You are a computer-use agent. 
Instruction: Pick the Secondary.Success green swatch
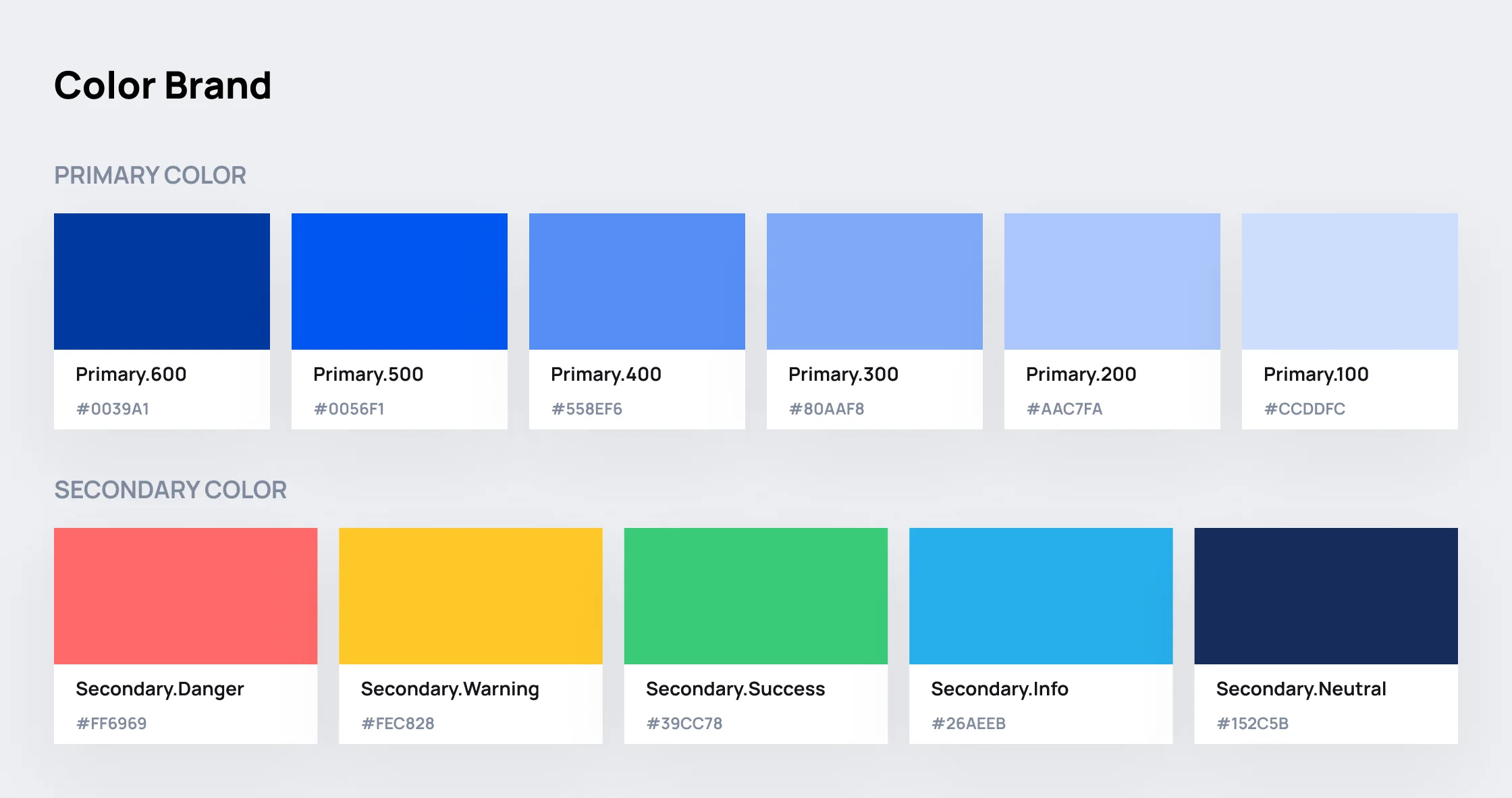(756, 596)
